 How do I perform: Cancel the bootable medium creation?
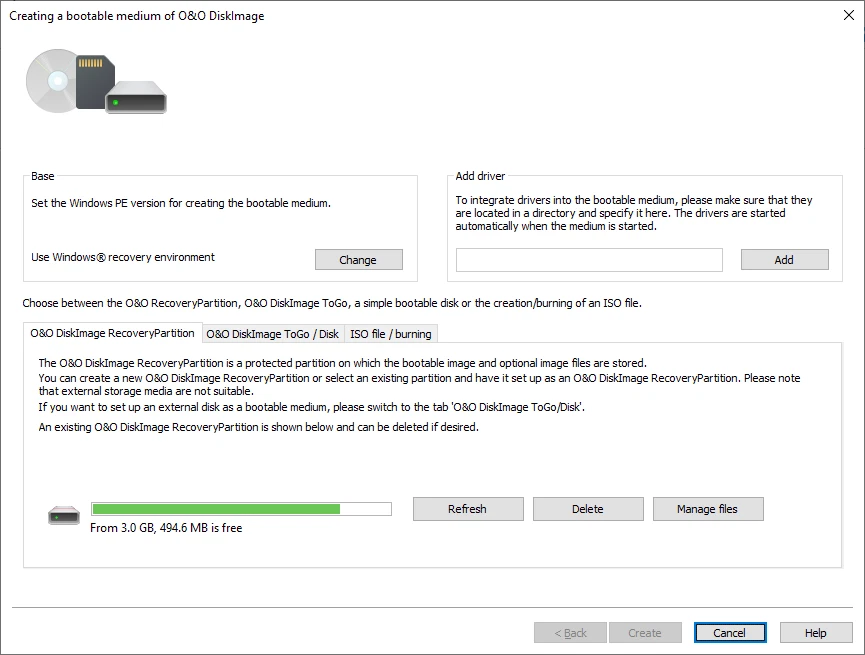(729, 632)
